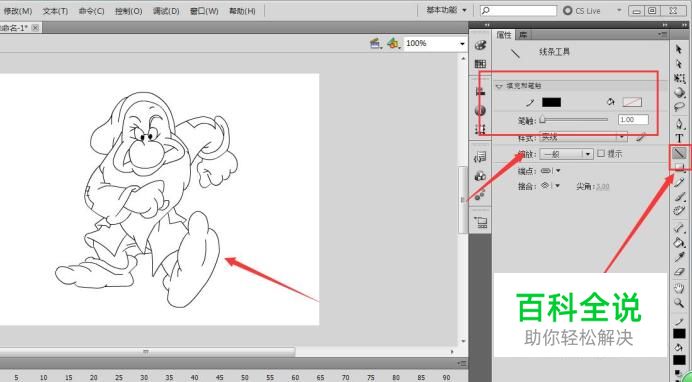Open the Swatches panel grid icon
Screen dimensions: 692x382
[480, 64]
